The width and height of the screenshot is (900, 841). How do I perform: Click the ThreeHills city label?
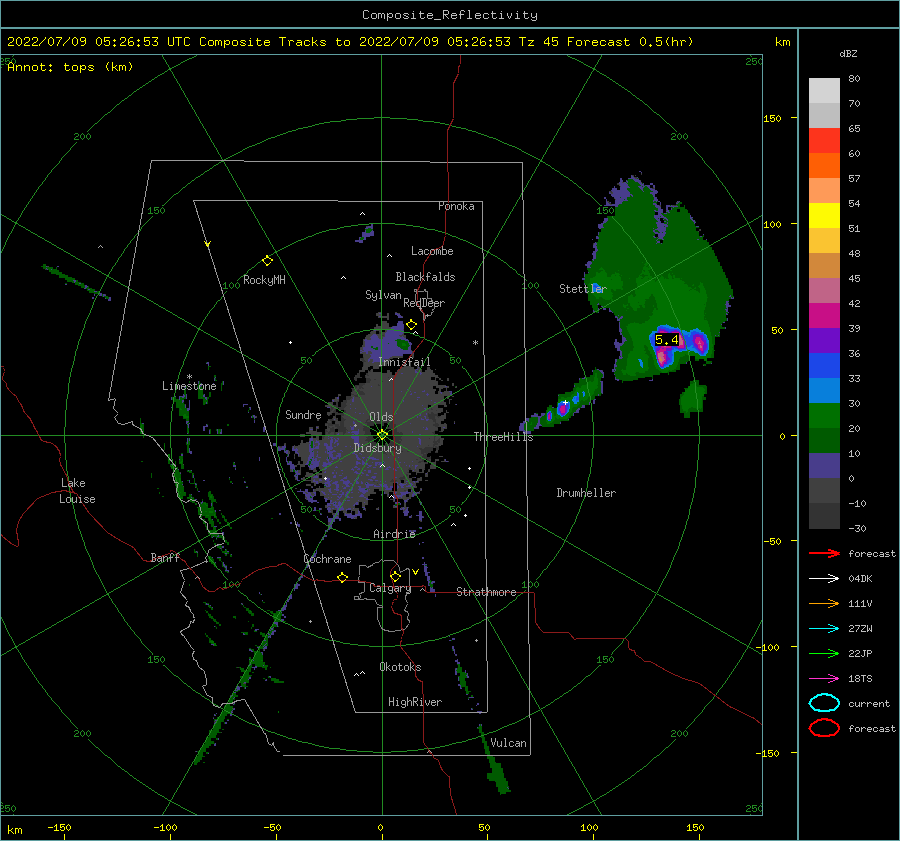503,437
